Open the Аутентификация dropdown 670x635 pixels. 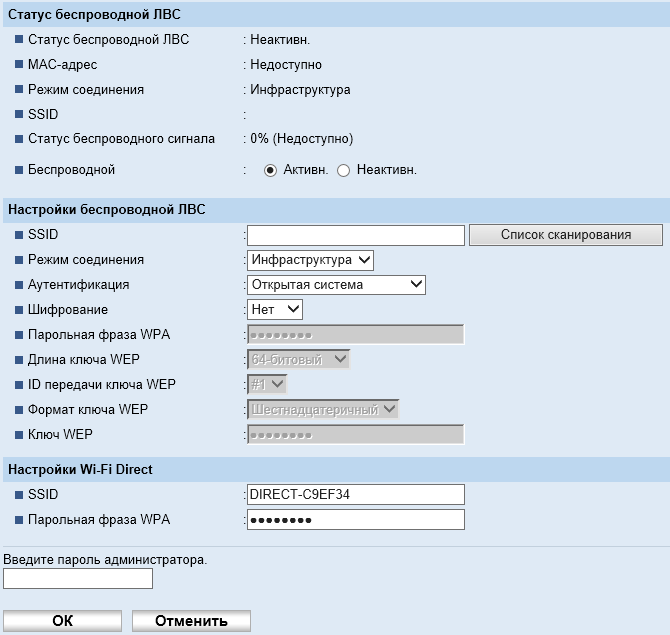pos(337,284)
